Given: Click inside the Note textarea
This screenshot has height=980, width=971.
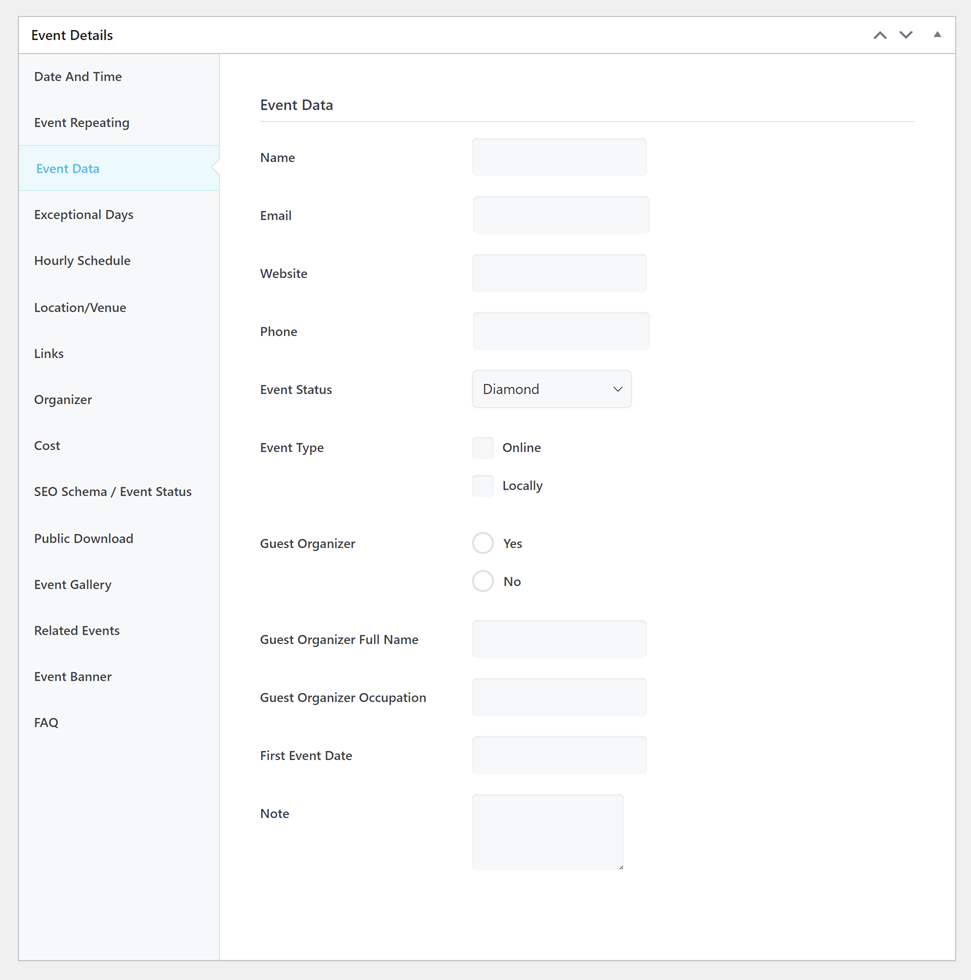Looking at the screenshot, I should pos(547,831).
